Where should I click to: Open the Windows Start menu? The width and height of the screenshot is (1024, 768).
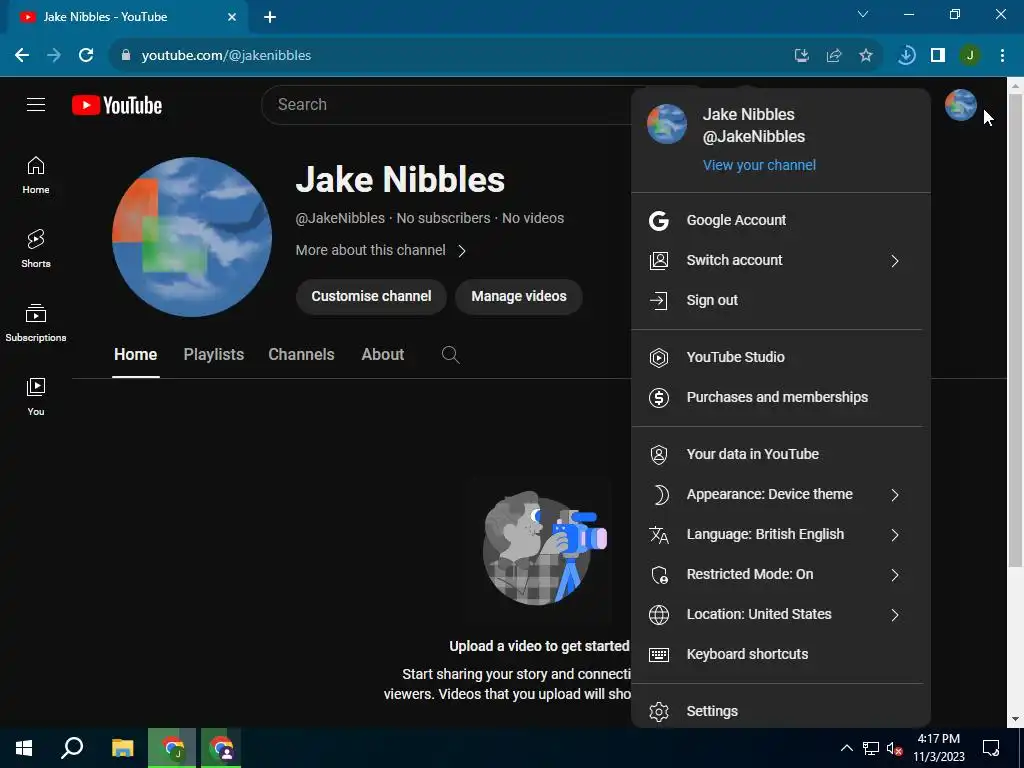[24, 748]
